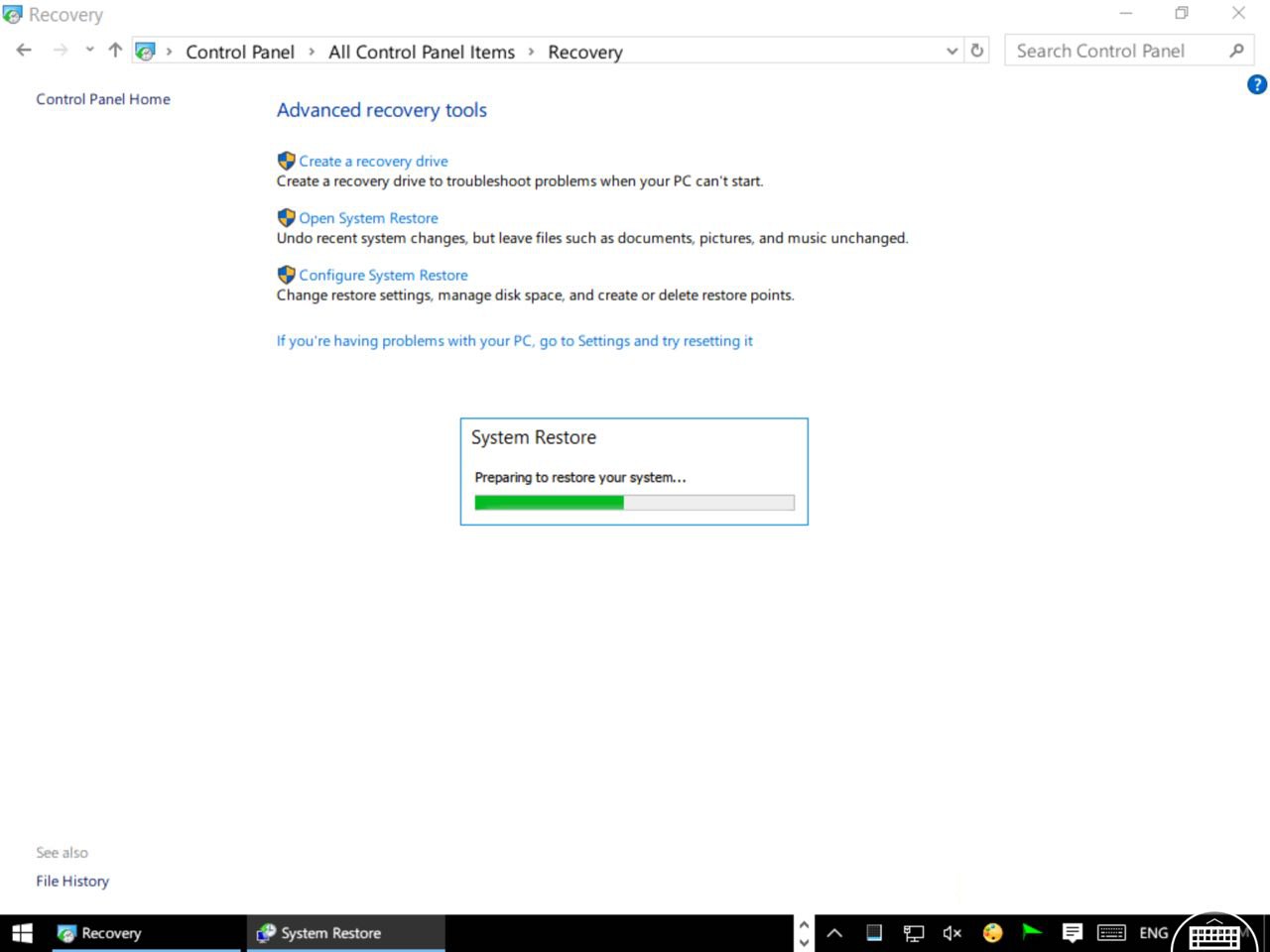Image resolution: width=1270 pixels, height=952 pixels.
Task: Click Configure System Restore link
Action: [x=383, y=276]
